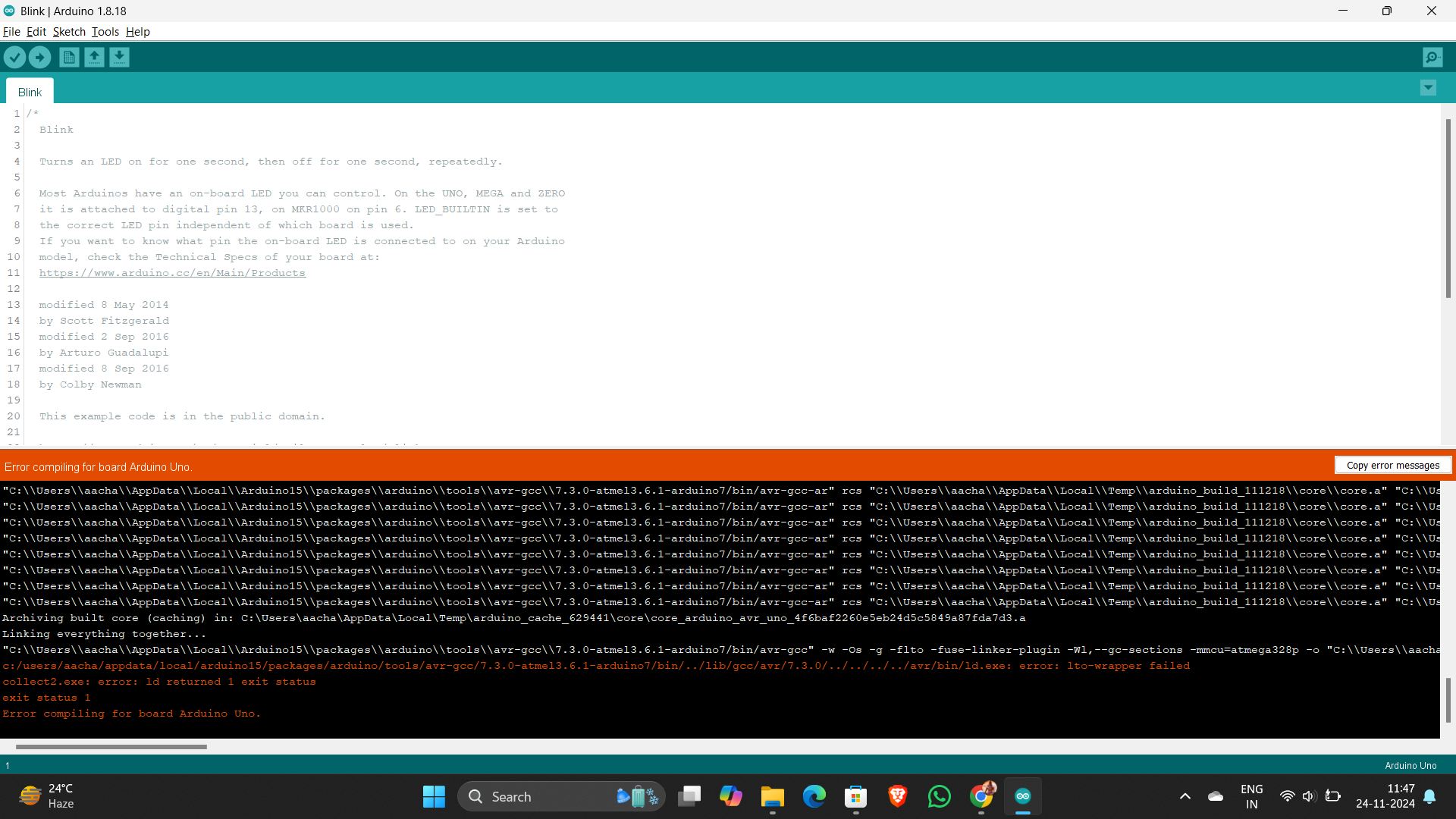This screenshot has height=819, width=1456.
Task: Open WhatsApp from the taskbar
Action: pyautogui.click(x=940, y=797)
